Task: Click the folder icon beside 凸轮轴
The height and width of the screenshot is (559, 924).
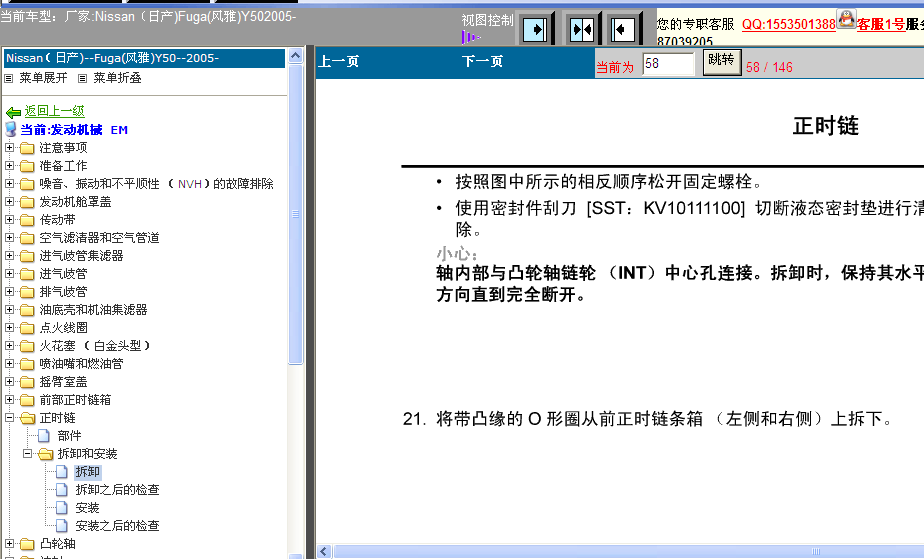Action: pos(27,544)
